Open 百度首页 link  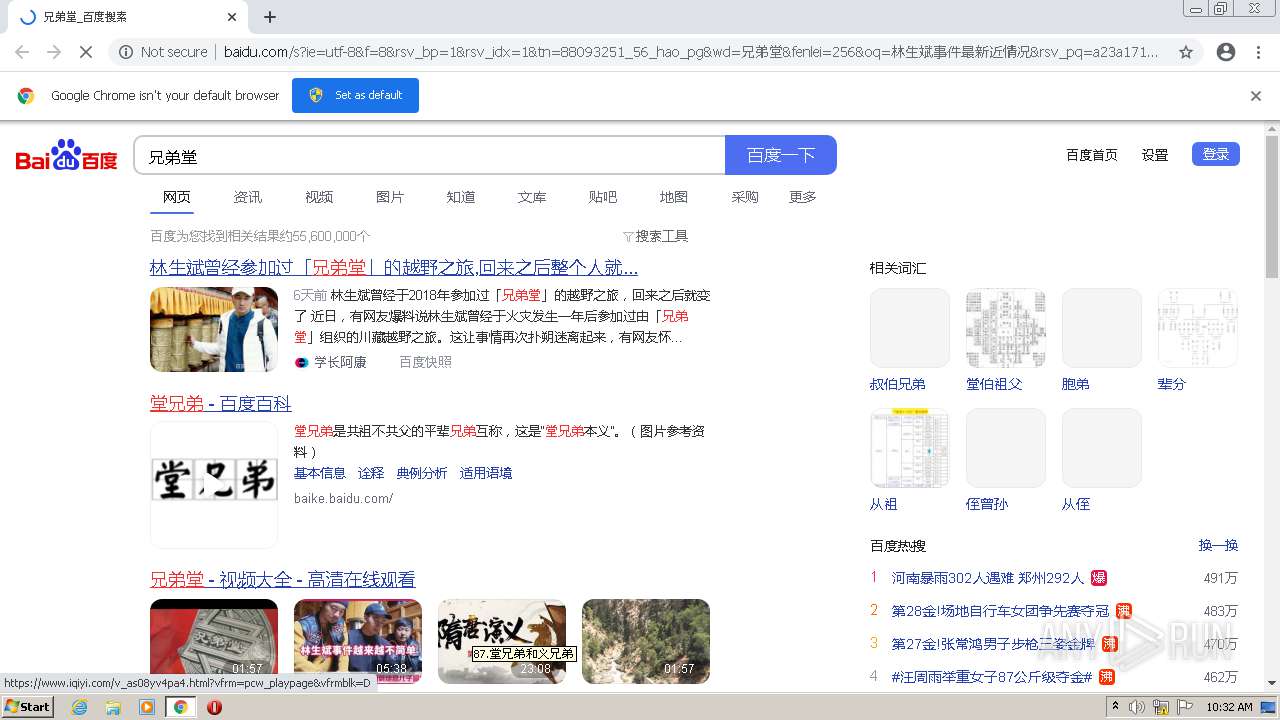click(x=1091, y=155)
